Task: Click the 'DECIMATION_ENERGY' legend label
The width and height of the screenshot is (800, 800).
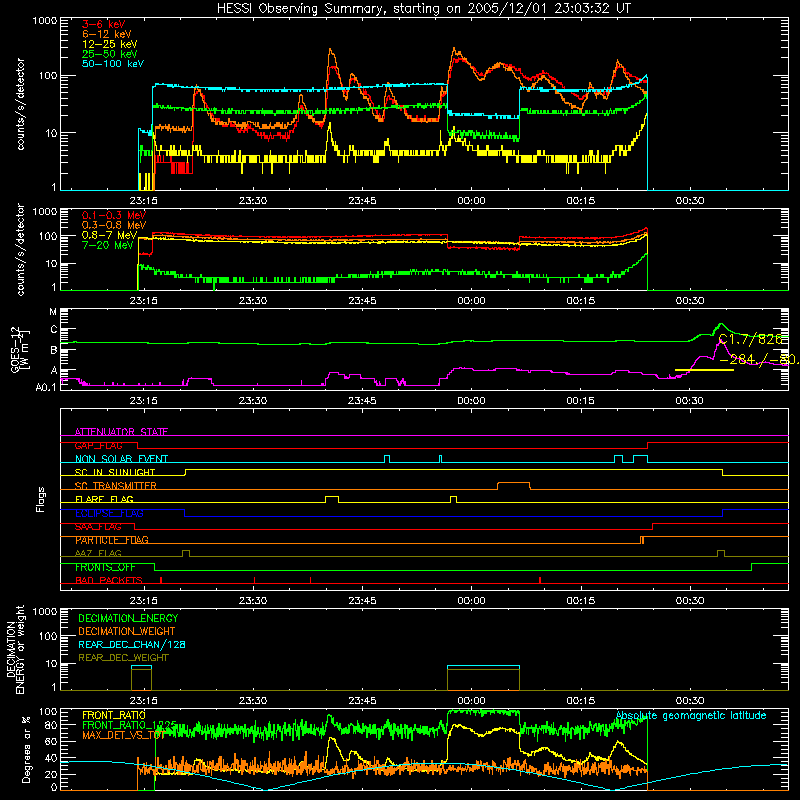Action: click(x=128, y=618)
